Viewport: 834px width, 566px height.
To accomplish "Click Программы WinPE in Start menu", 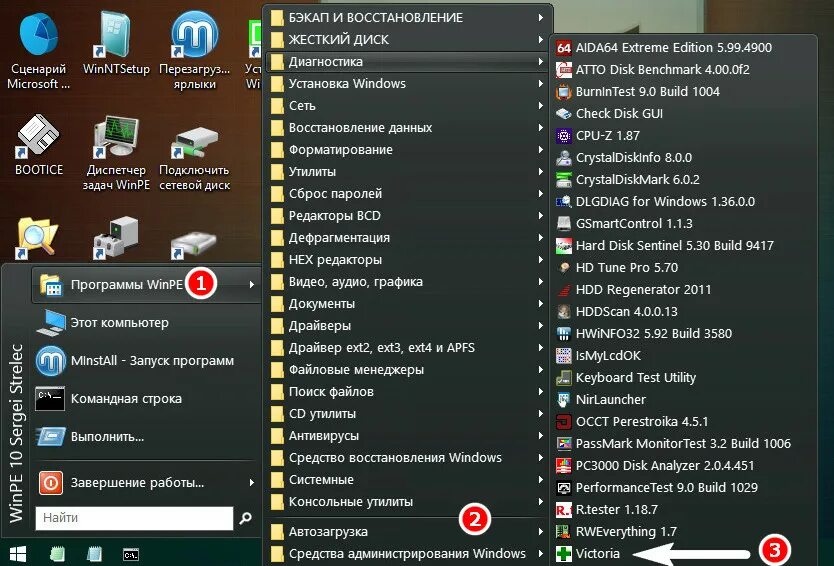I will click(x=146, y=285).
